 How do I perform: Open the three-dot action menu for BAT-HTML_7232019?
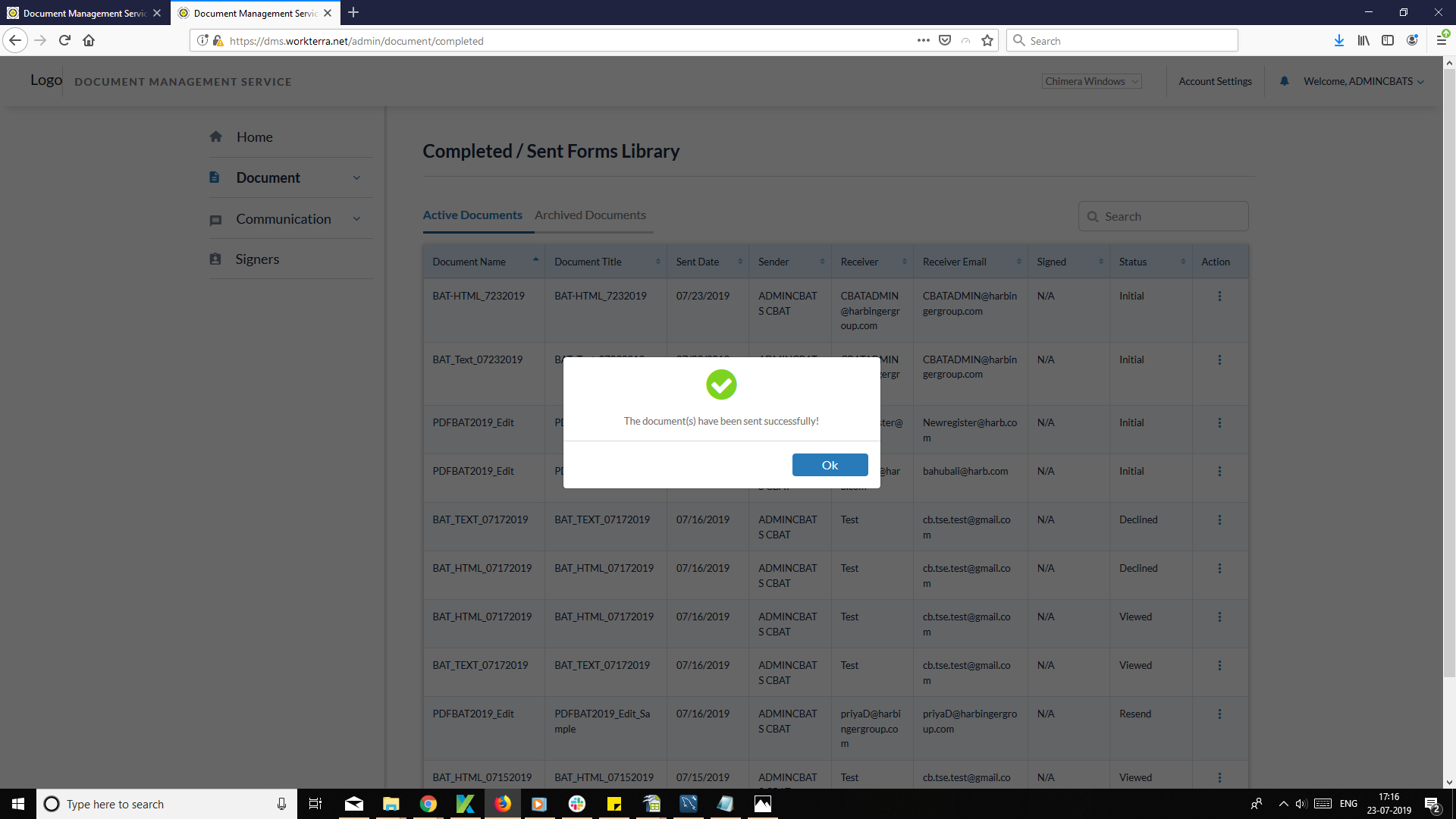click(1219, 296)
